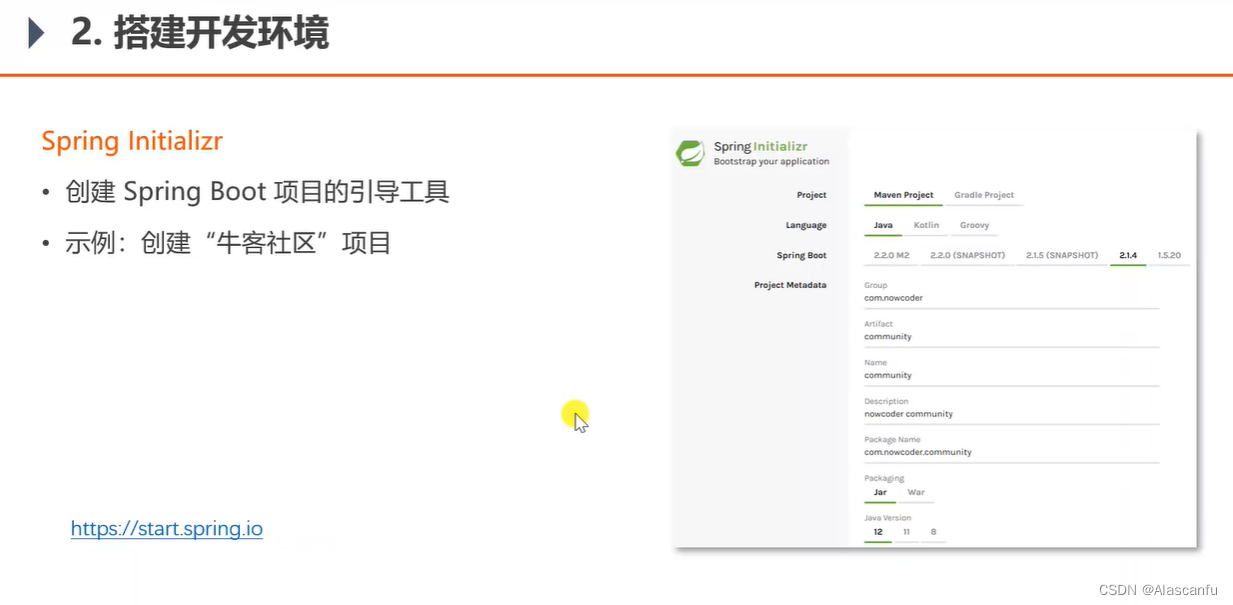Click the 'Spring Boot' row label
The height and width of the screenshot is (605, 1233).
click(802, 255)
